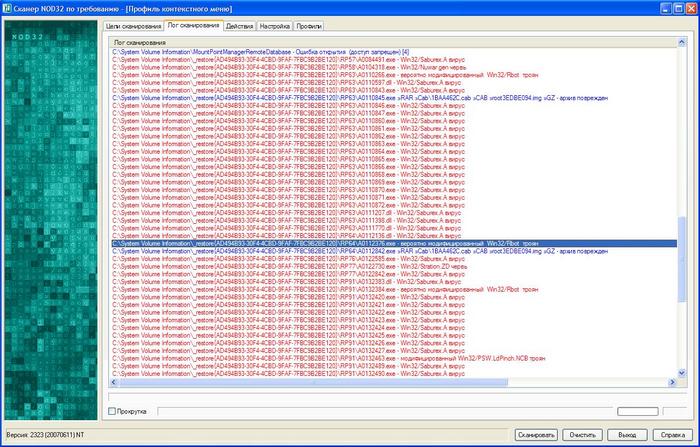700x447 pixels.
Task: Switch to the Цели сканирования tab
Action: [133, 26]
